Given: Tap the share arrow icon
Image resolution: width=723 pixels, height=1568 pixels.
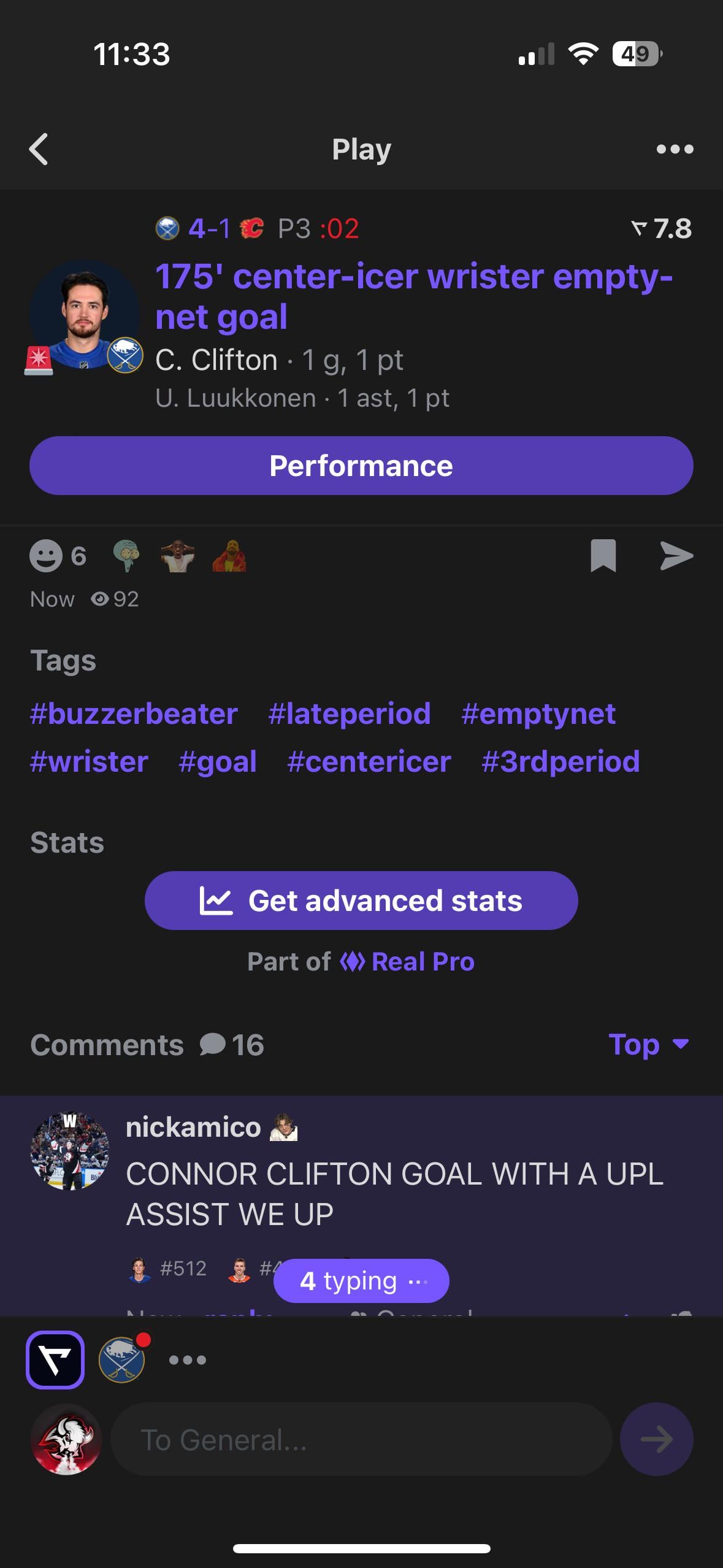Looking at the screenshot, I should (676, 556).
